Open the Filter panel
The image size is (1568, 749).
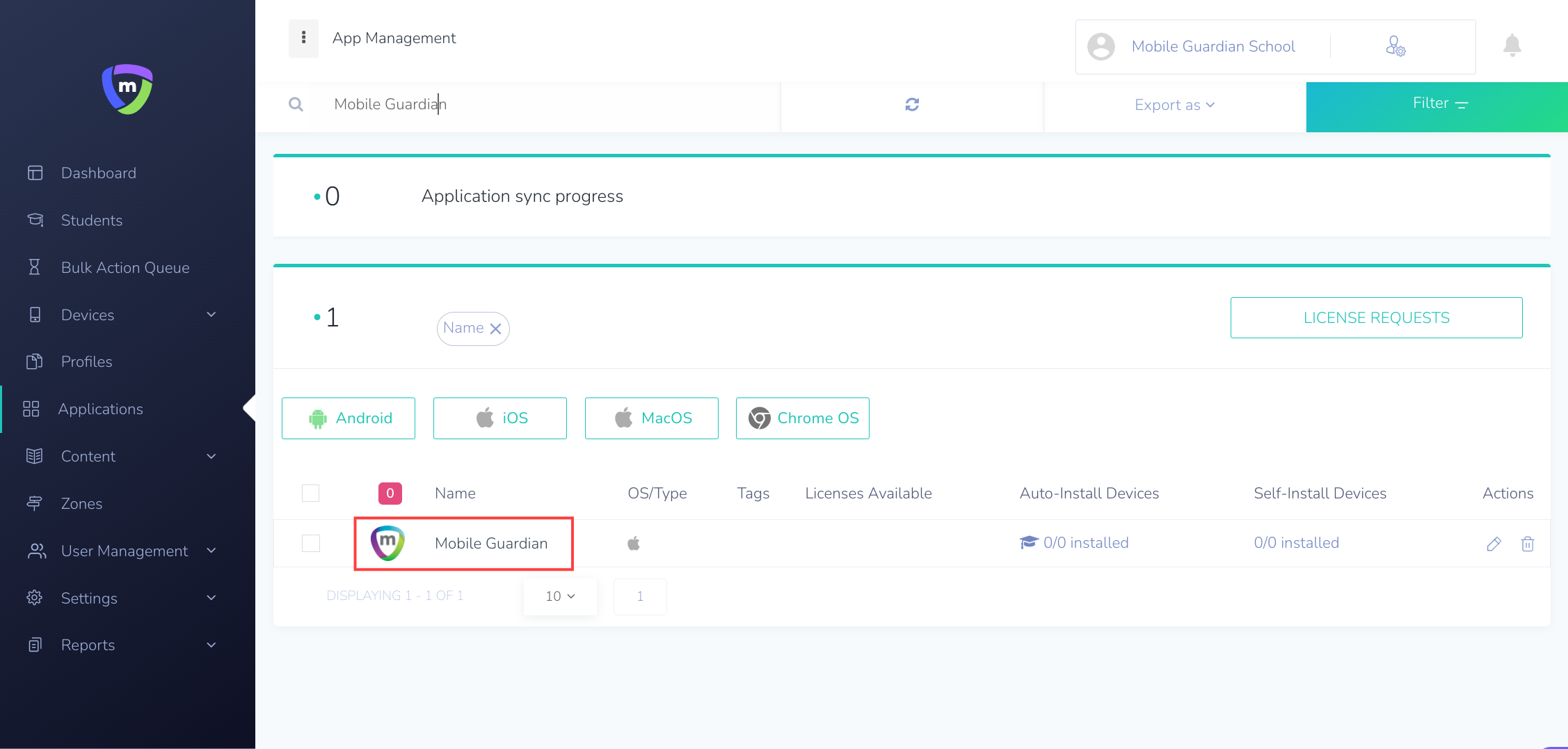[1437, 107]
